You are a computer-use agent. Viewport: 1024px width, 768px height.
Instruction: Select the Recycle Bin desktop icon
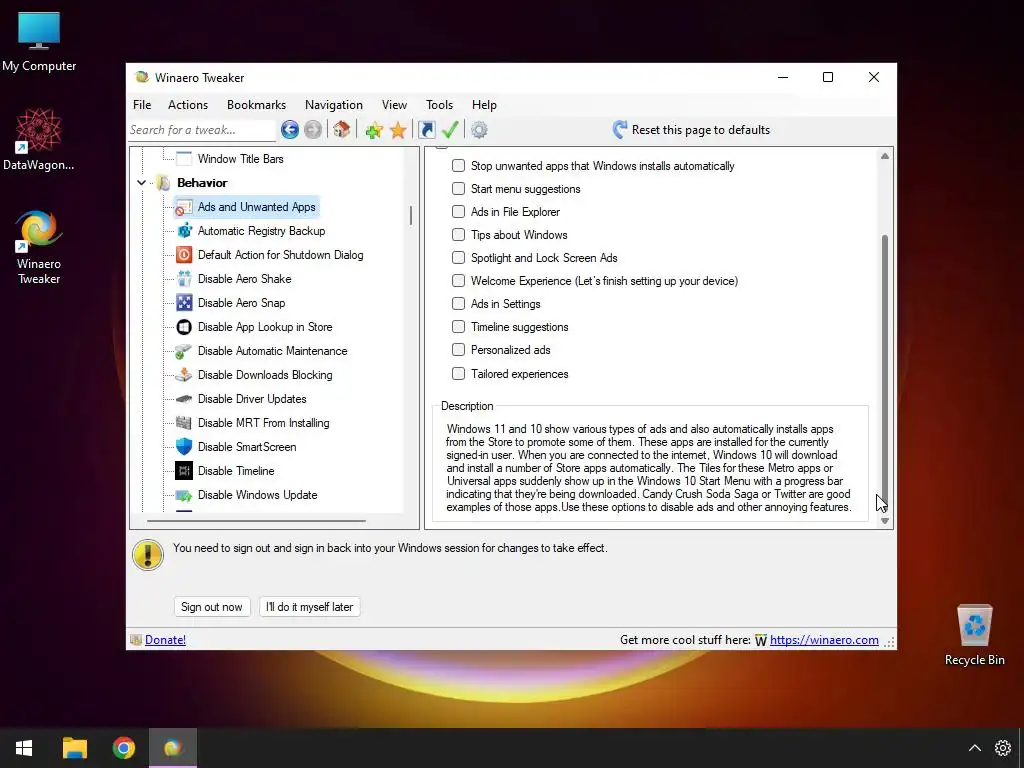click(x=974, y=634)
